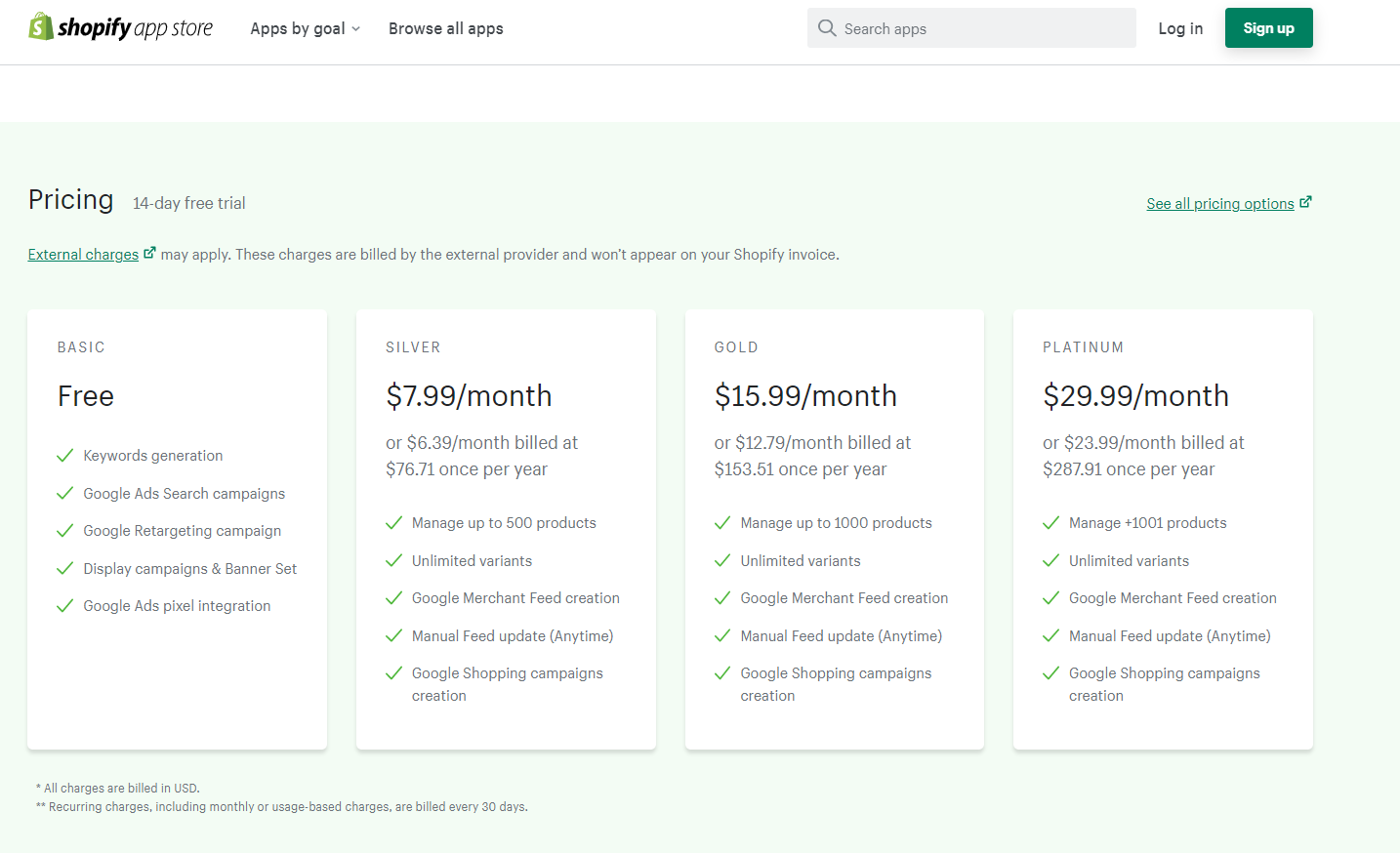
Task: Click the Platinum plan Google Merchant Feed checkmark
Action: (1051, 598)
